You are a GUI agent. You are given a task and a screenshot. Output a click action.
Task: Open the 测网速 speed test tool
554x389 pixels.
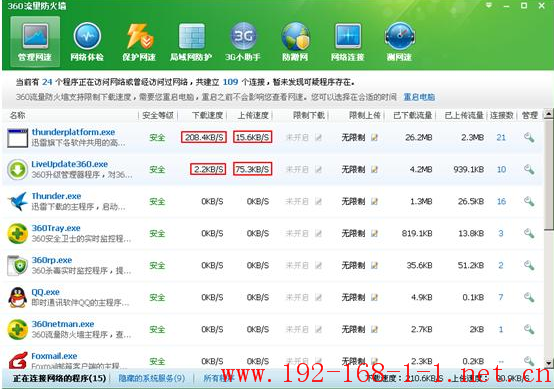[399, 42]
